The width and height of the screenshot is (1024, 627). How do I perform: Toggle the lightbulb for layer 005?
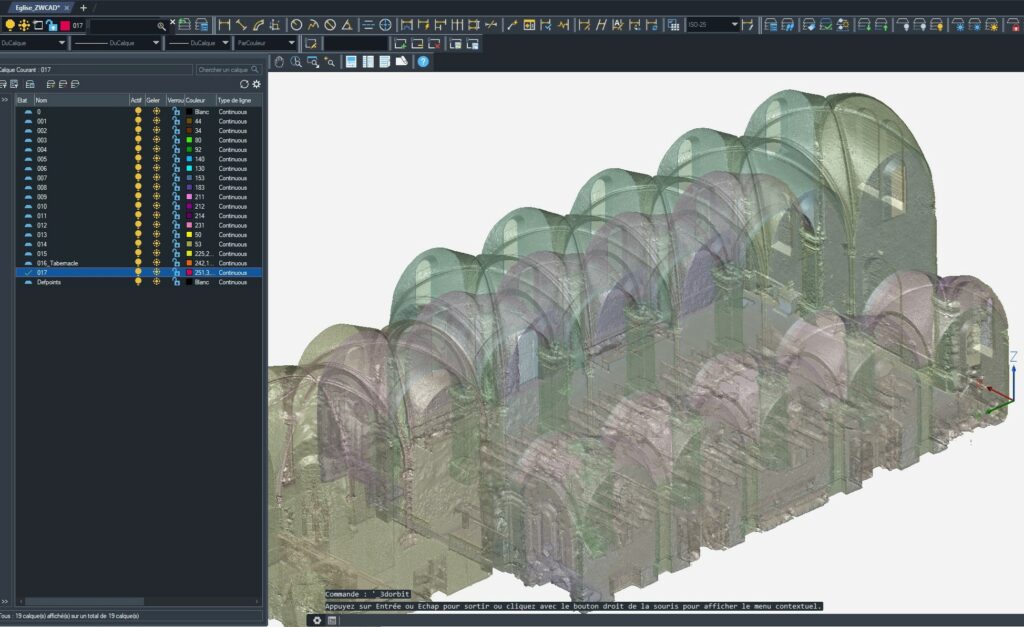138,159
